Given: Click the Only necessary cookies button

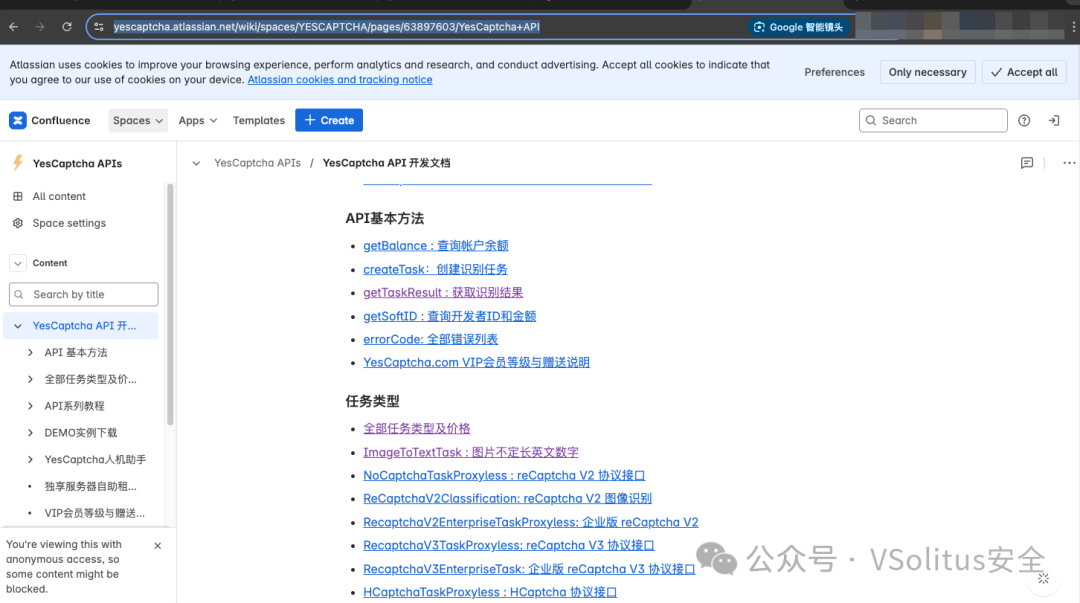Looking at the screenshot, I should coord(927,72).
